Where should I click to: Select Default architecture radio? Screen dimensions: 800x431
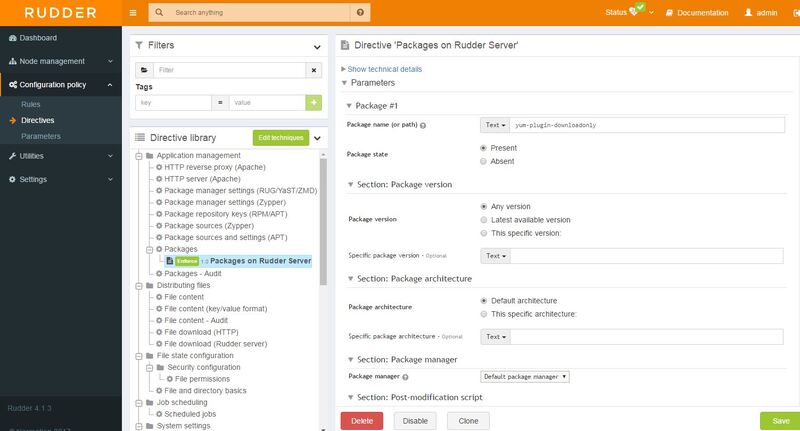pyautogui.click(x=484, y=301)
